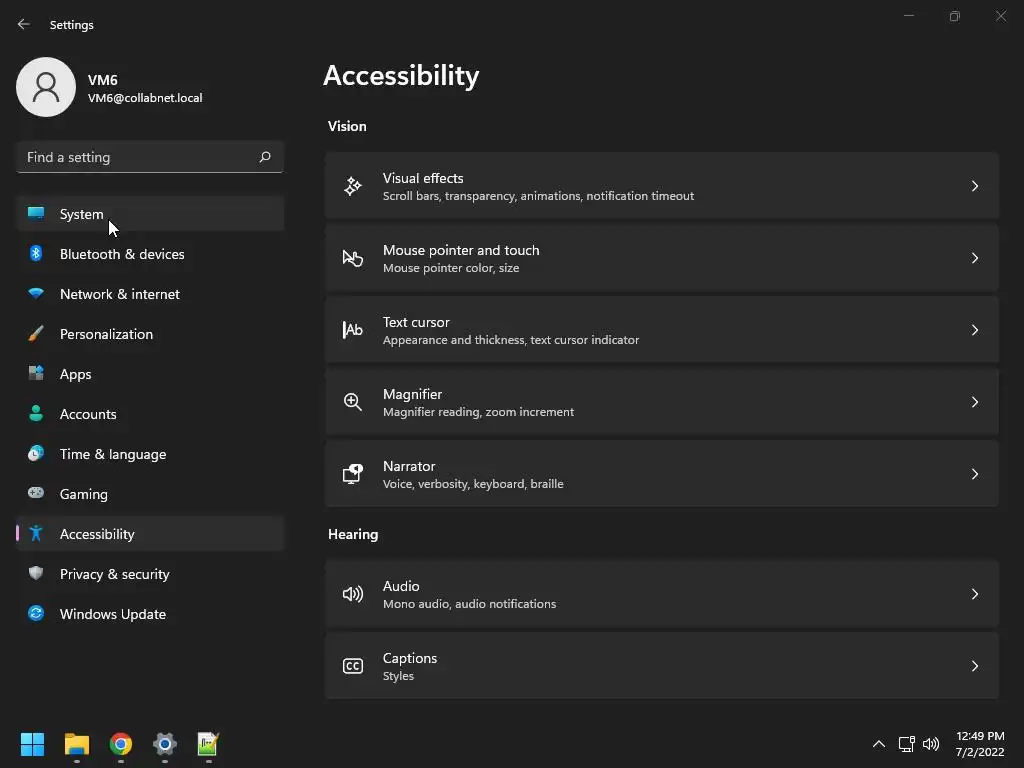Click the Captions CC icon

tap(353, 666)
